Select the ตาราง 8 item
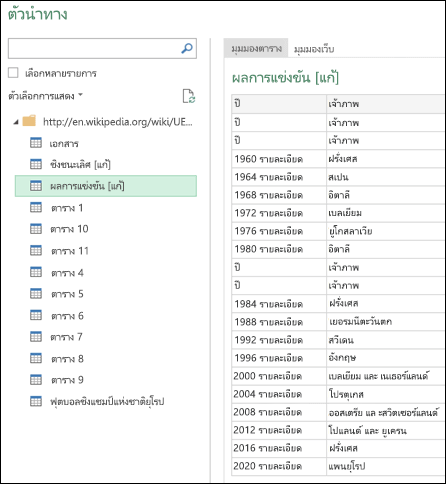This screenshot has width=446, height=484. pos(67,359)
